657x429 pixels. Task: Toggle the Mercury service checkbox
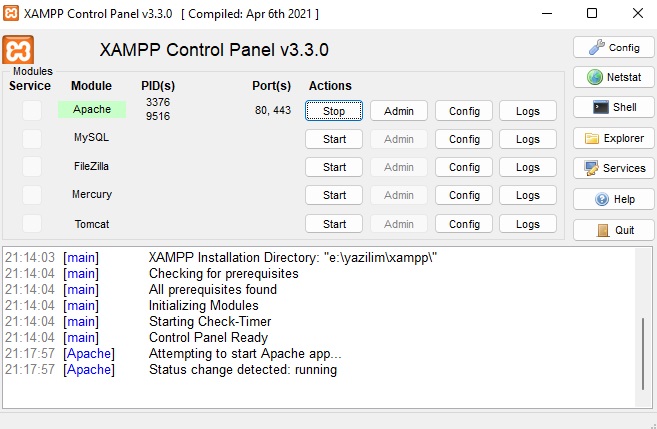[32, 195]
